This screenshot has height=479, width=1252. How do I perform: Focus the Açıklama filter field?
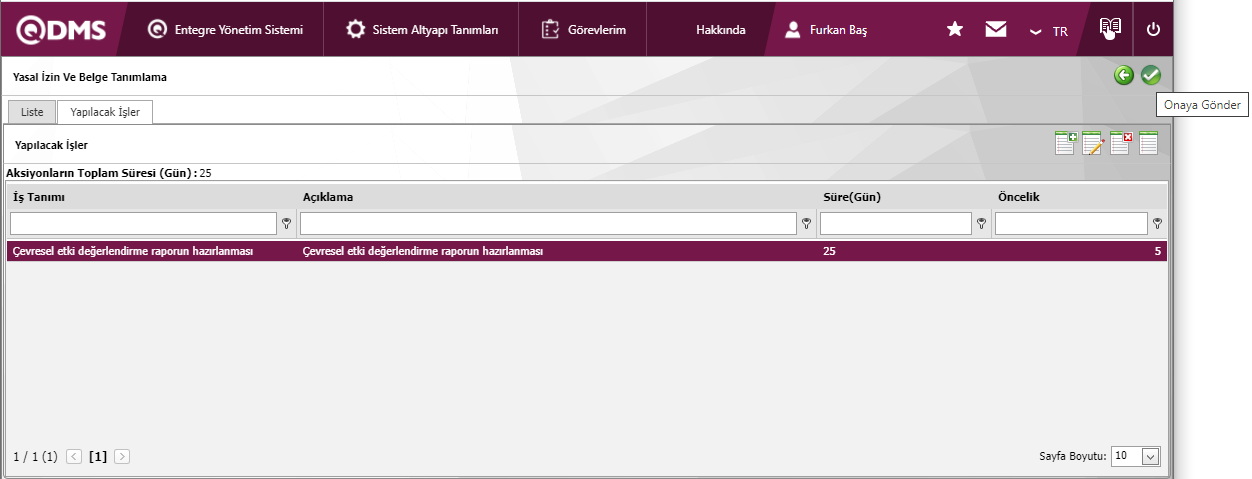pos(548,223)
